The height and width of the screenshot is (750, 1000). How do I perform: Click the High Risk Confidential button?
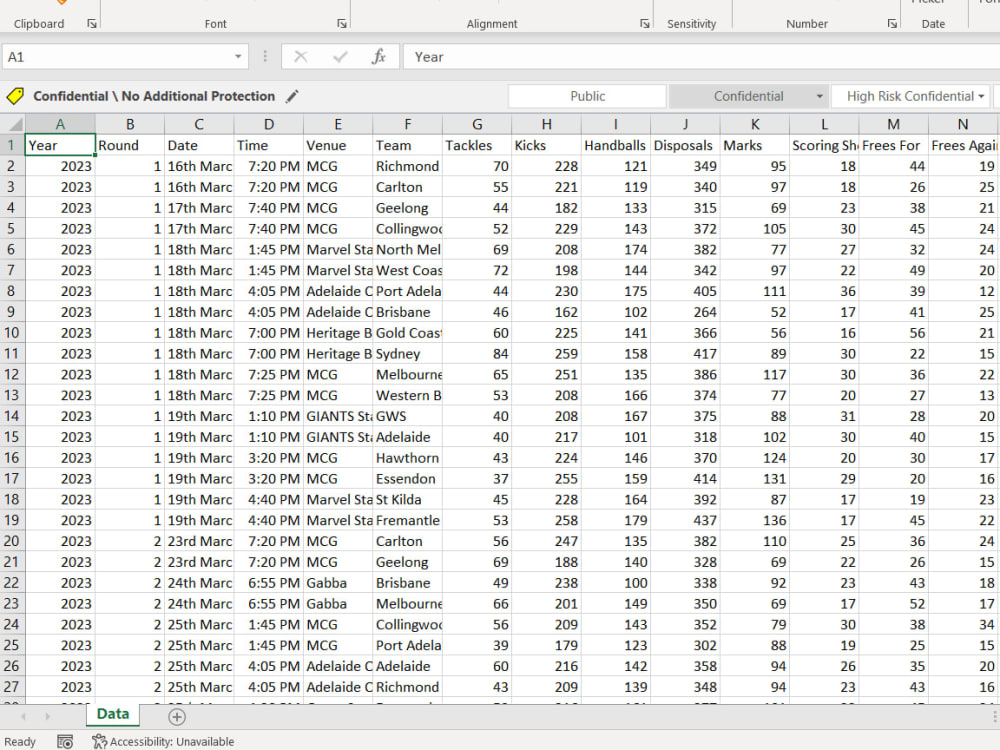coord(910,96)
